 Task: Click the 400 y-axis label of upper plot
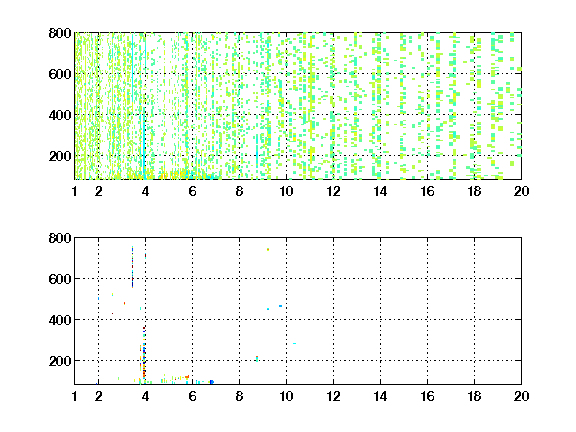pos(60,115)
